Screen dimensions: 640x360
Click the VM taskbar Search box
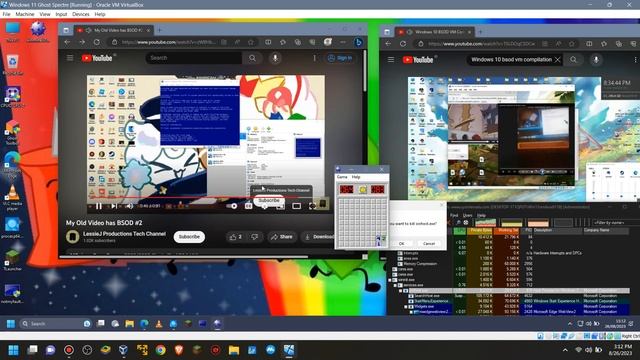[x=55, y=324]
